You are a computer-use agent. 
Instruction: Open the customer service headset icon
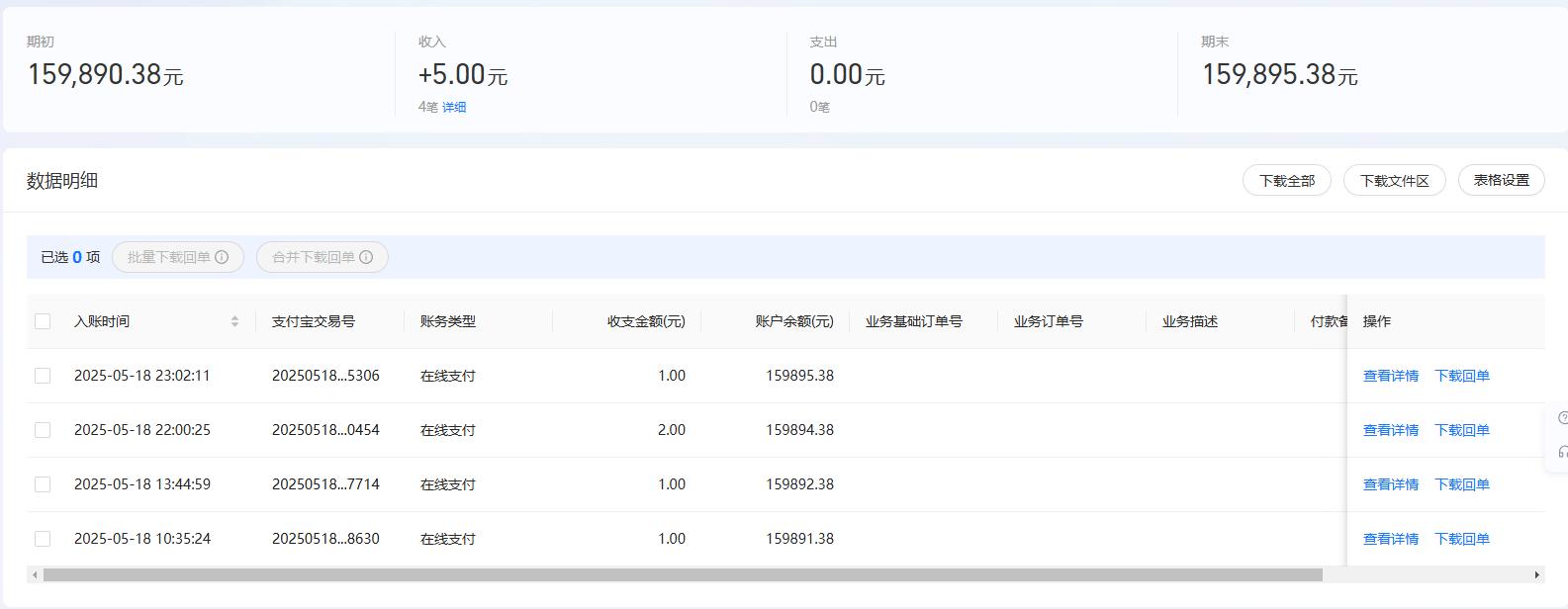pos(1562,452)
